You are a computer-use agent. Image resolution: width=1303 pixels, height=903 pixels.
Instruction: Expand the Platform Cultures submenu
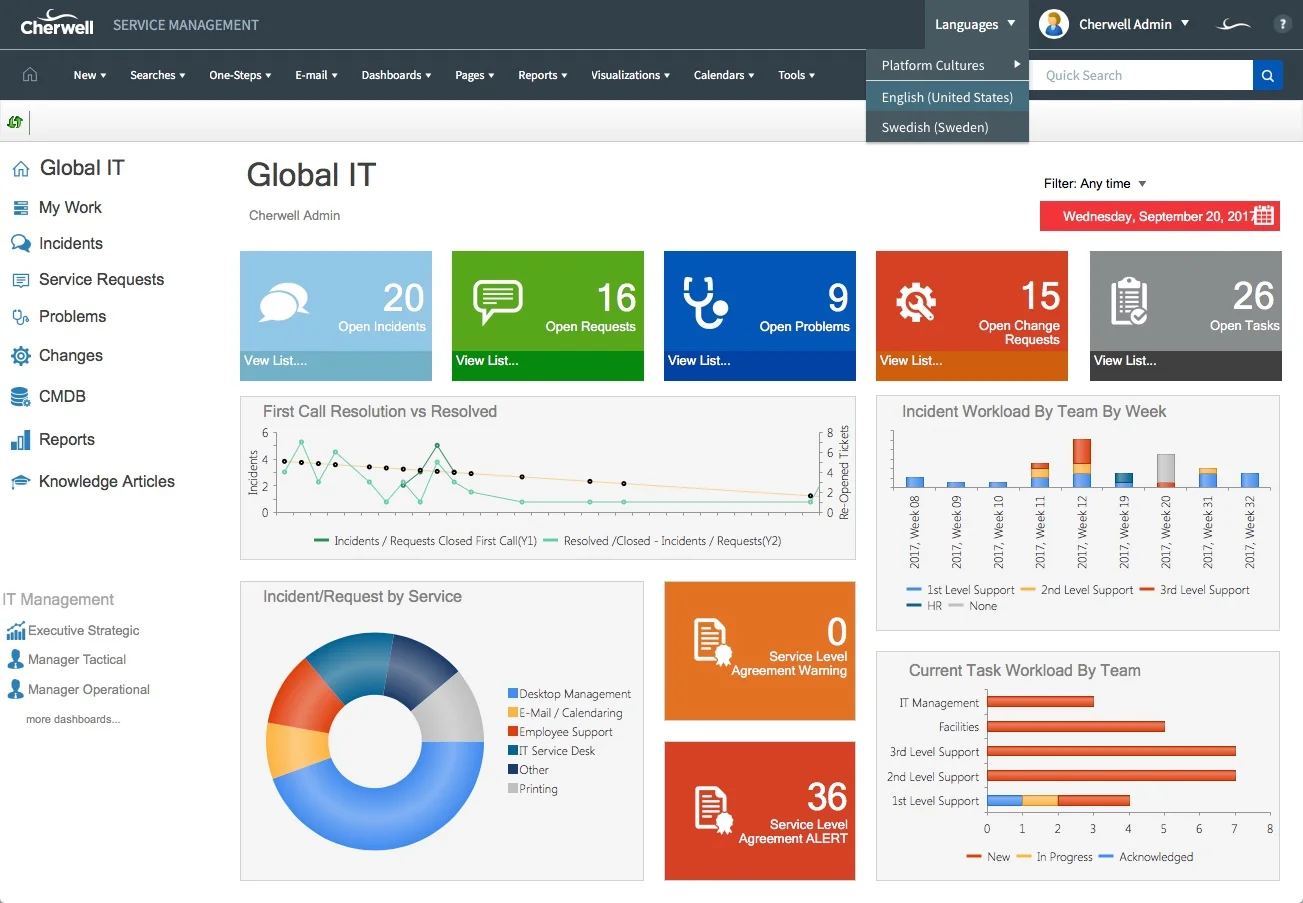click(948, 65)
